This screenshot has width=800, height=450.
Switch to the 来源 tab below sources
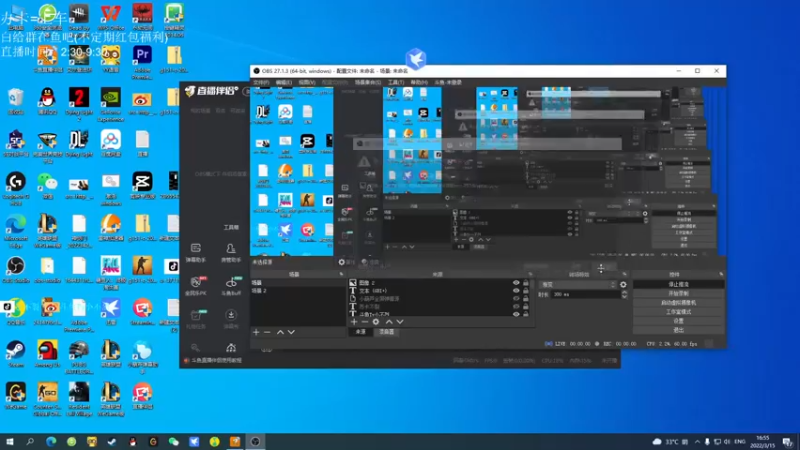click(361, 332)
